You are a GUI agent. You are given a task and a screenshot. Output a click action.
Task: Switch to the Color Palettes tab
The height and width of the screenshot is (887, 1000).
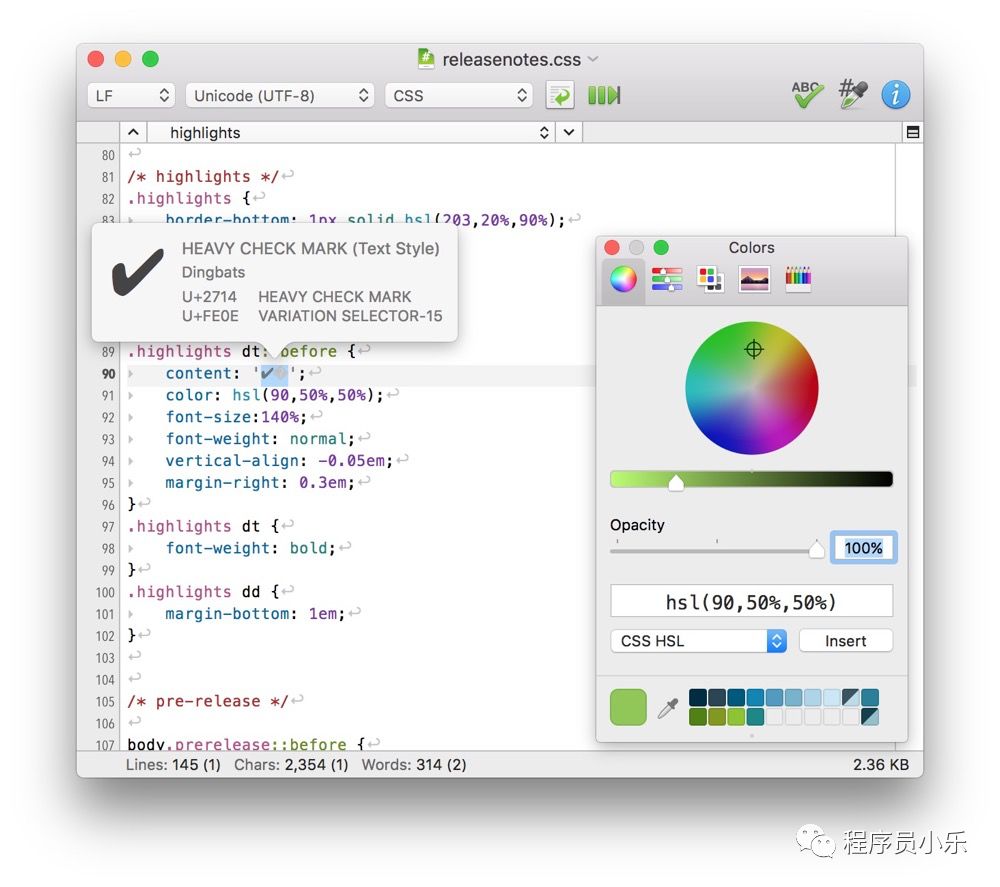coord(710,279)
